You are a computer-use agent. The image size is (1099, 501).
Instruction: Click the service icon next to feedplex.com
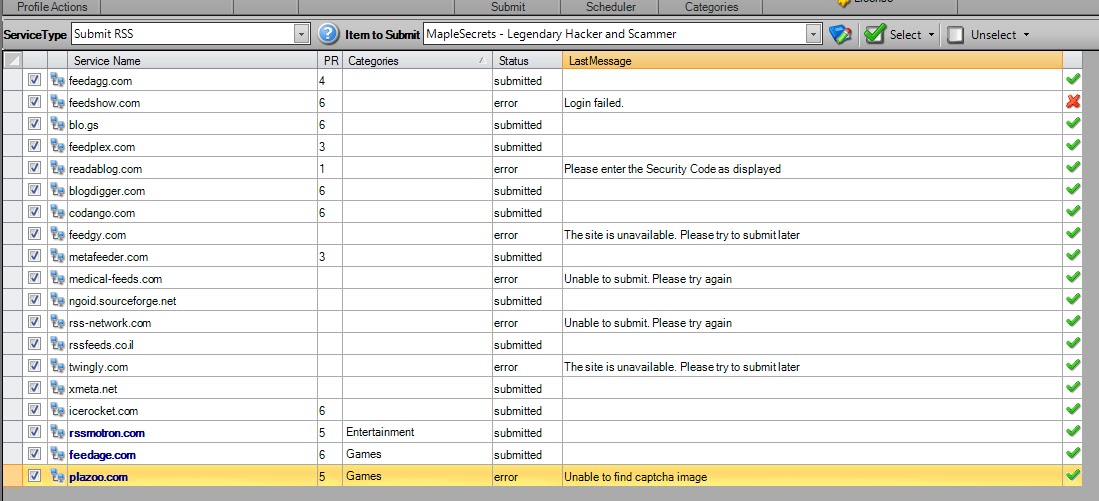pos(57,146)
